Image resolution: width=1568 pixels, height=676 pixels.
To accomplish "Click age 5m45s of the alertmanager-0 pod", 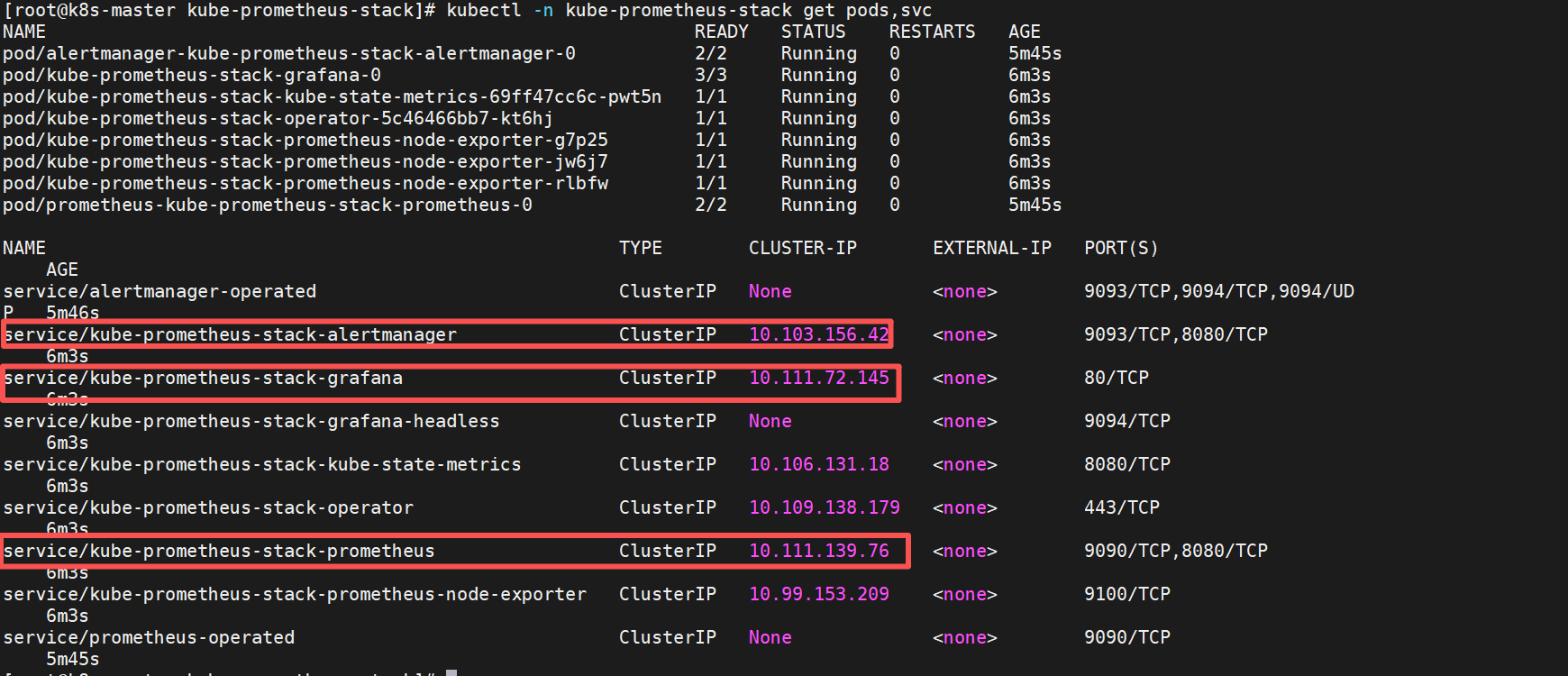I will [x=1035, y=53].
